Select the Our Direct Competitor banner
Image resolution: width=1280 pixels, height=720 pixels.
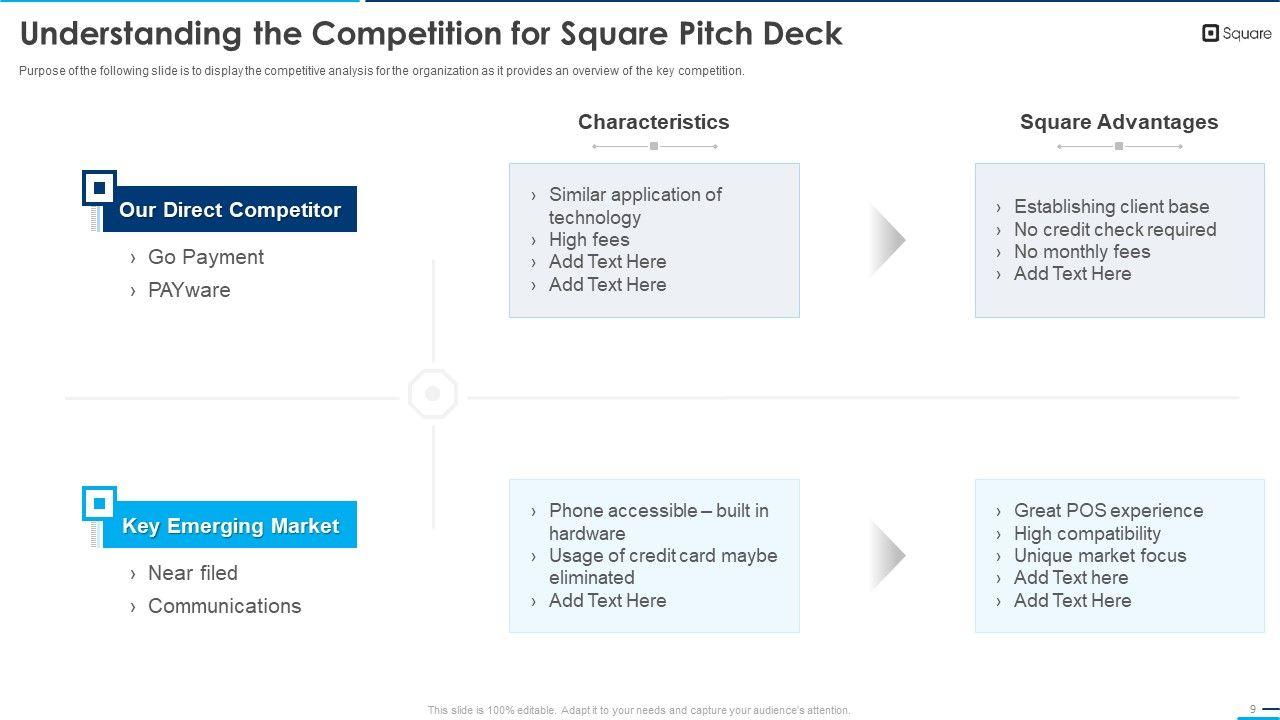[x=230, y=210]
